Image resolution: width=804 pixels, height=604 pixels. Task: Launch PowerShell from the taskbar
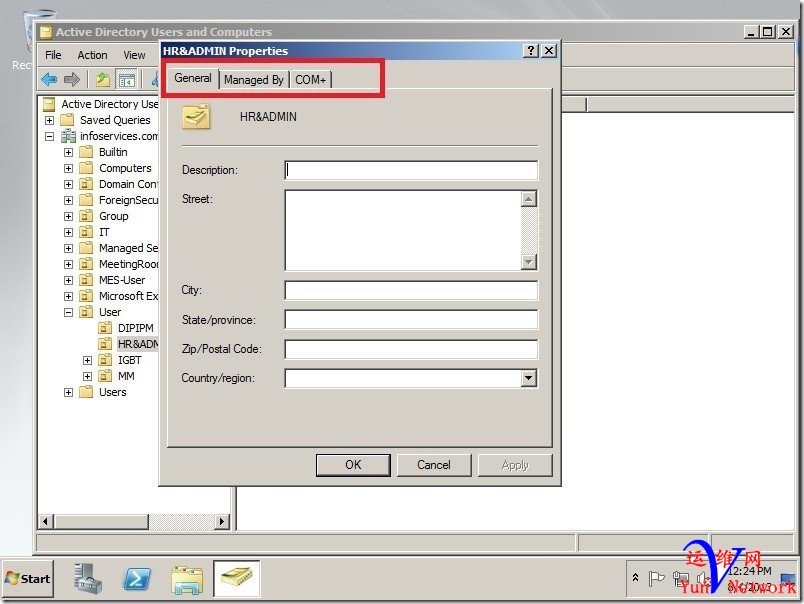pos(137,579)
